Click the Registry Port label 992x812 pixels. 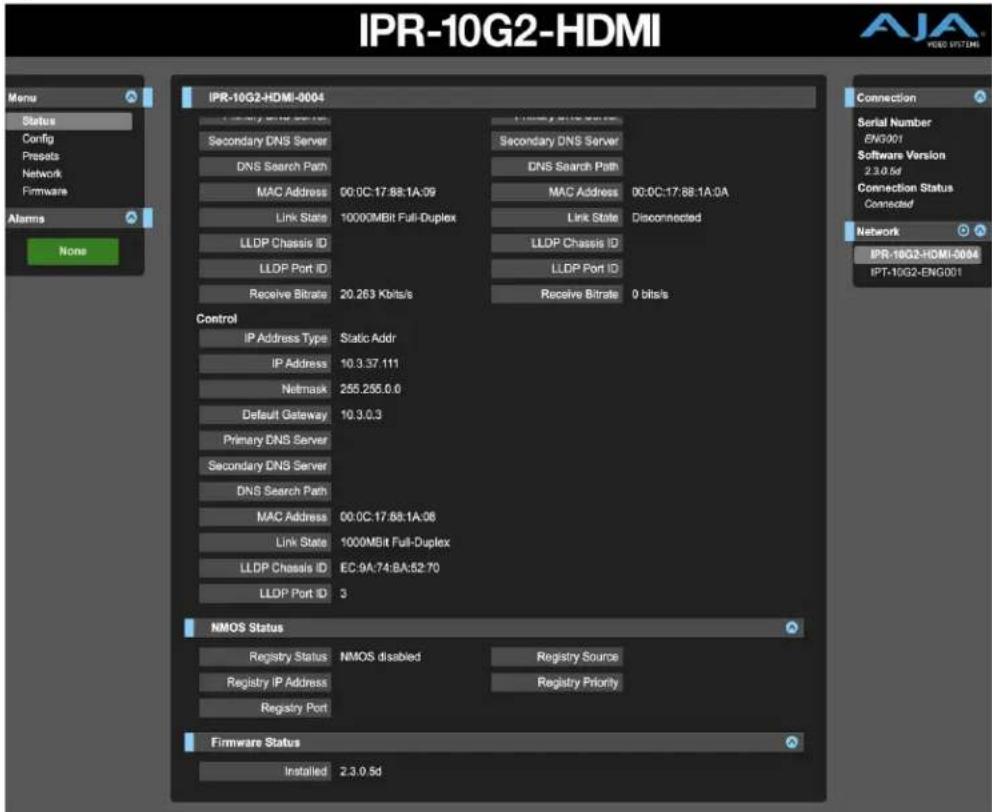[x=265, y=708]
